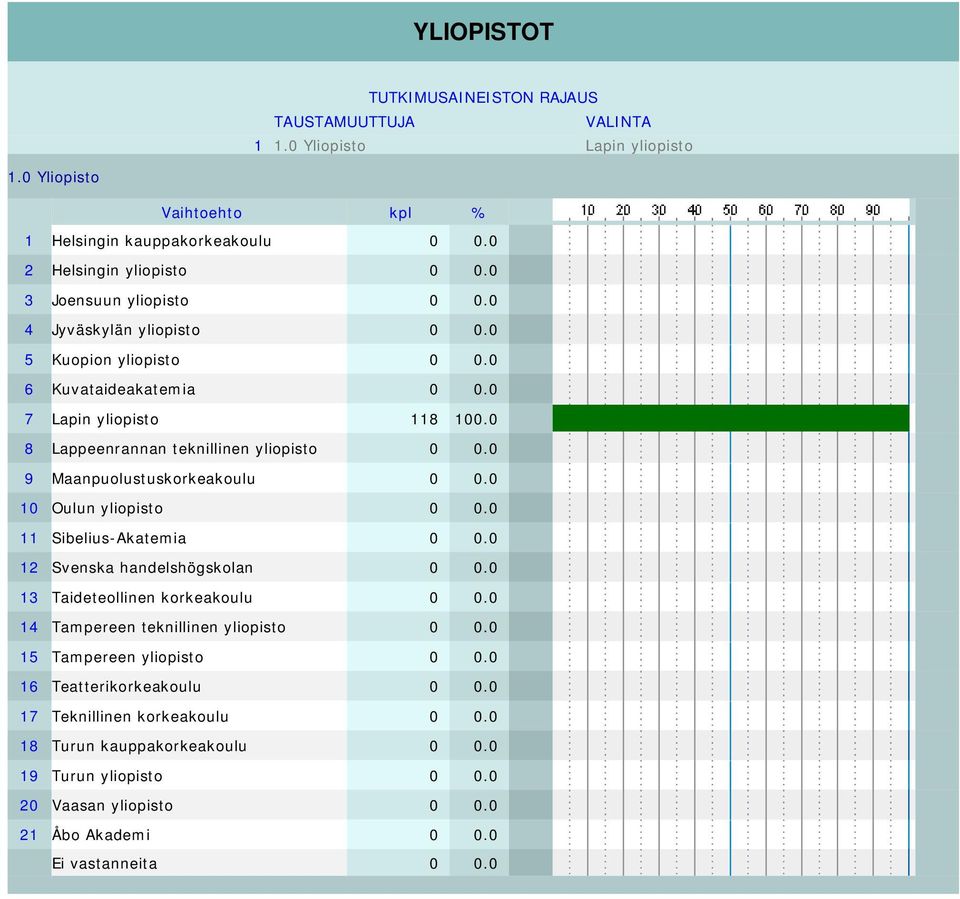Click the YLIOPISTOT page title
The height and width of the screenshot is (899, 960).
[483, 32]
